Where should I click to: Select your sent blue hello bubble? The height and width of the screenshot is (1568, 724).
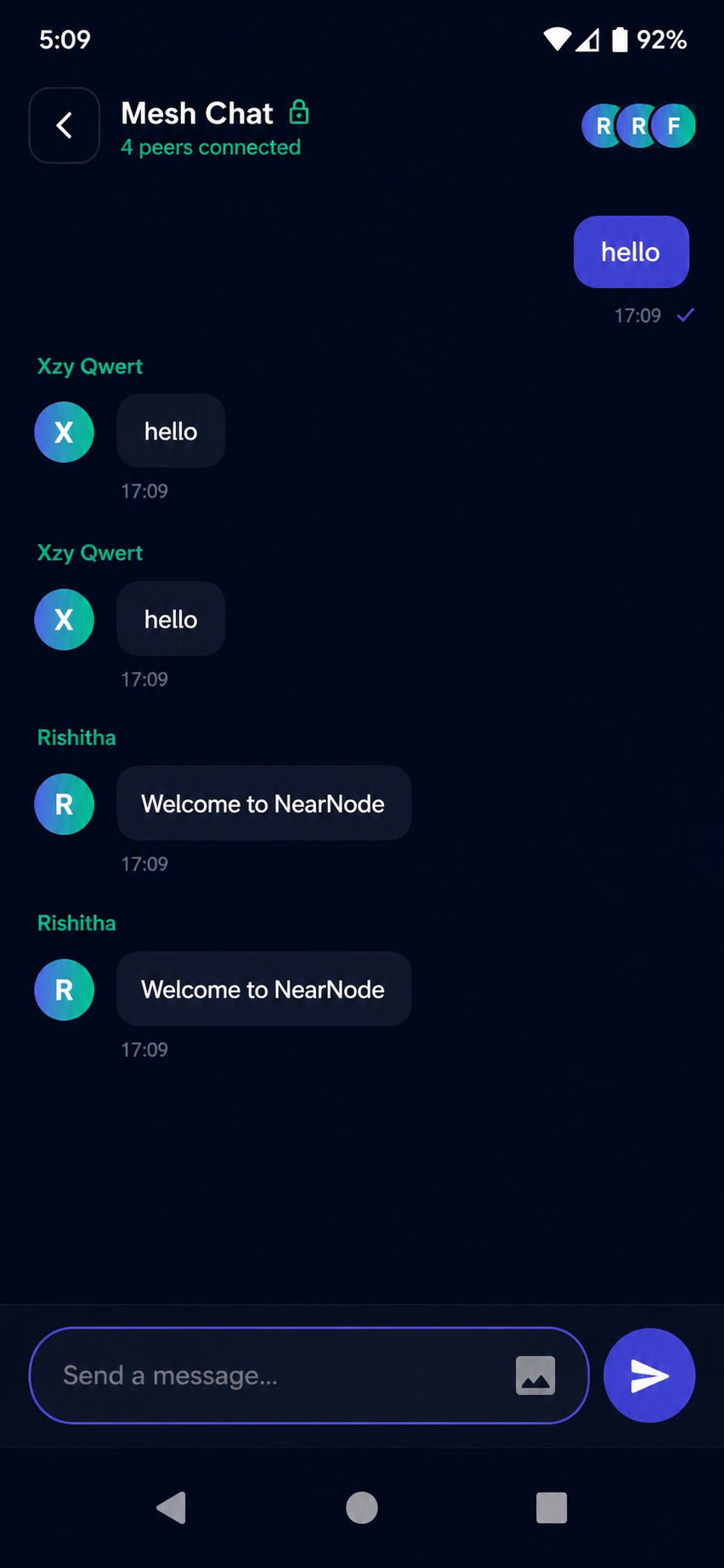point(631,251)
